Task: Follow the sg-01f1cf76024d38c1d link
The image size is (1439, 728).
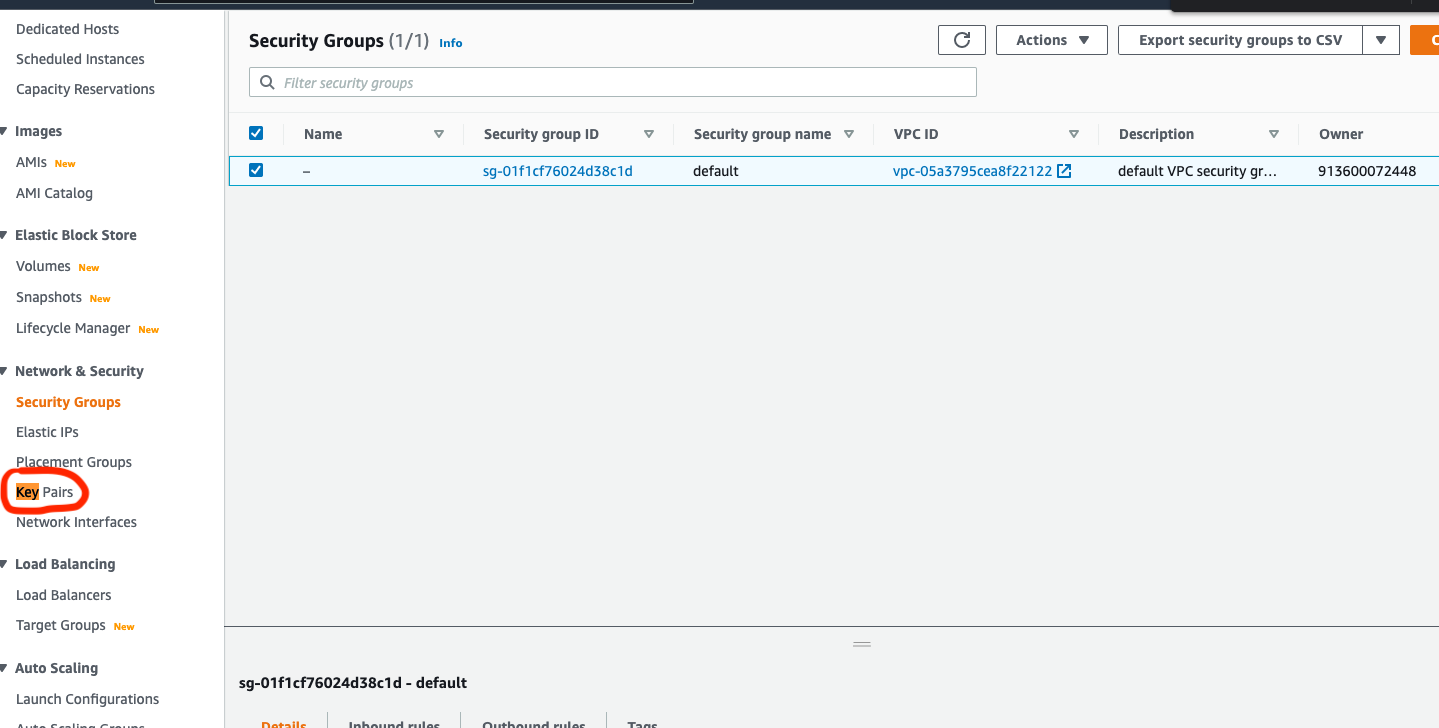Action: (557, 170)
